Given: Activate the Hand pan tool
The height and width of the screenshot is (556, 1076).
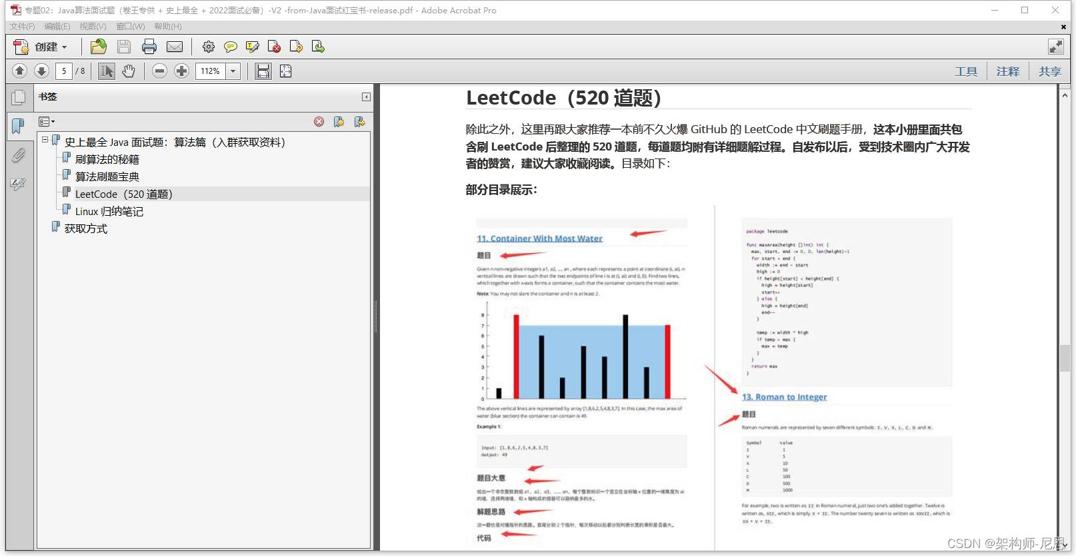Looking at the screenshot, I should [x=128, y=71].
